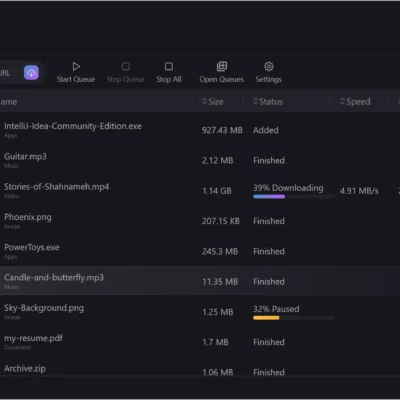Screen dimensions: 400x400
Task: Click the 32% Paused status text
Action: pos(276,309)
